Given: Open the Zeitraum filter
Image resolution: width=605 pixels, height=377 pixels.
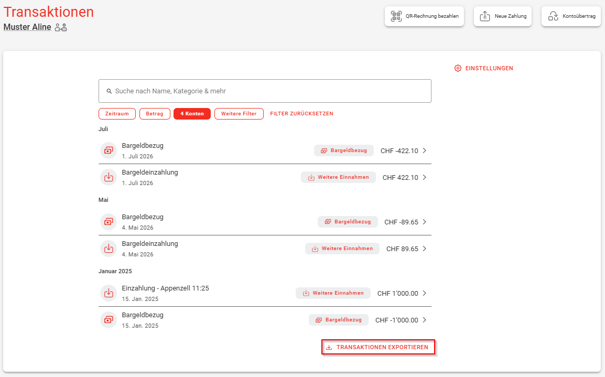Looking at the screenshot, I should pyautogui.click(x=117, y=114).
